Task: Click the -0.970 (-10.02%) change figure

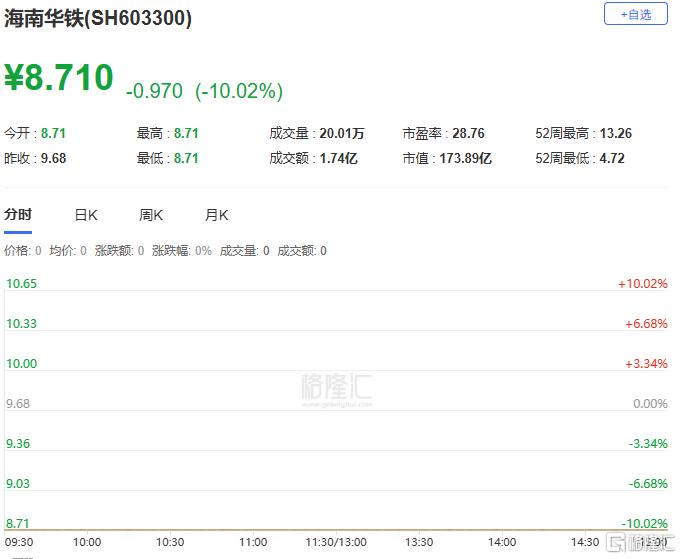Action: click(204, 91)
